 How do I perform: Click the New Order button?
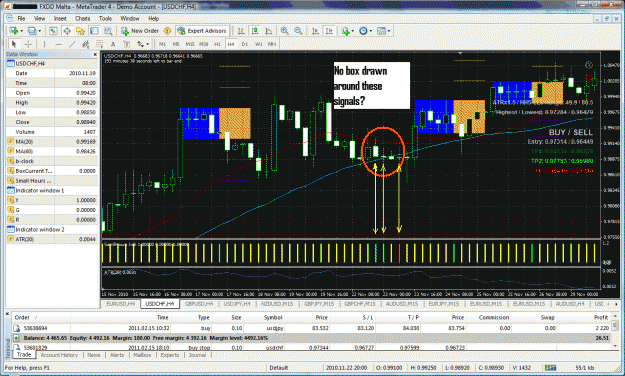tap(140, 31)
